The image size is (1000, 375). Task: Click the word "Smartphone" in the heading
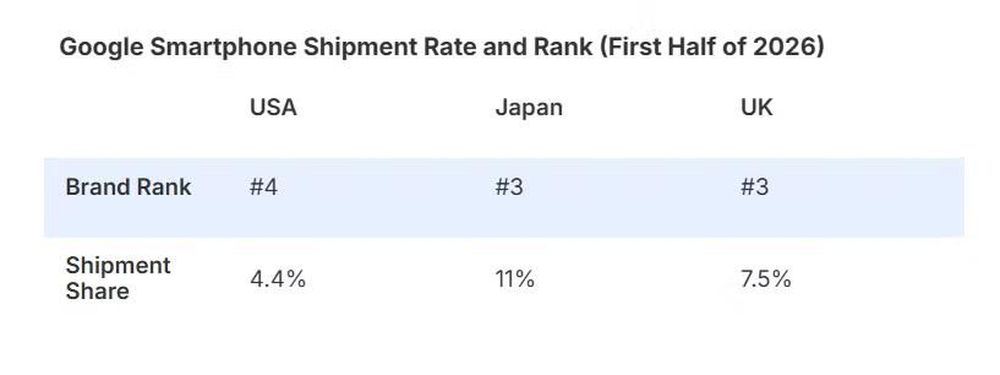(223, 48)
